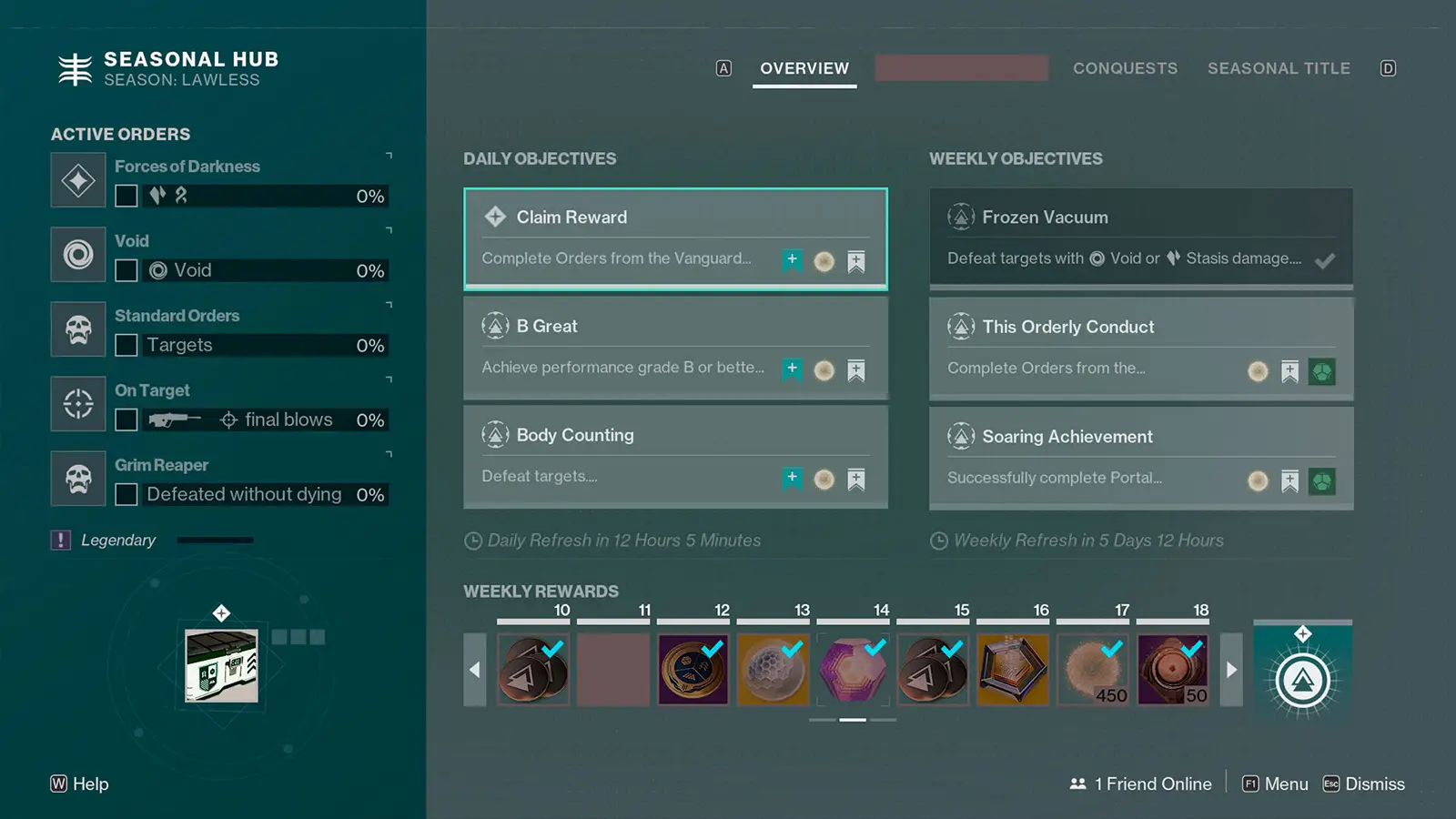The image size is (1456, 819).
Task: Click left arrow on weekly rewards carousel
Action: 474,669
